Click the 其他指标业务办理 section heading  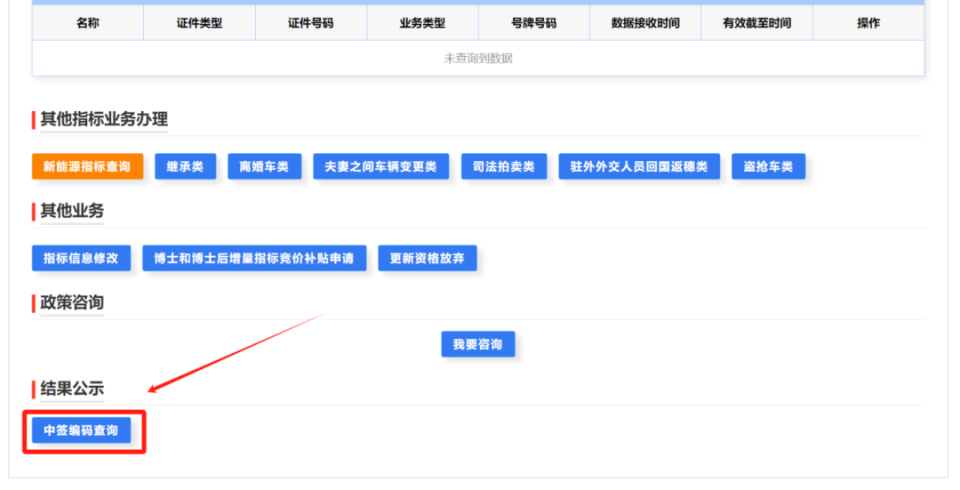tap(104, 119)
